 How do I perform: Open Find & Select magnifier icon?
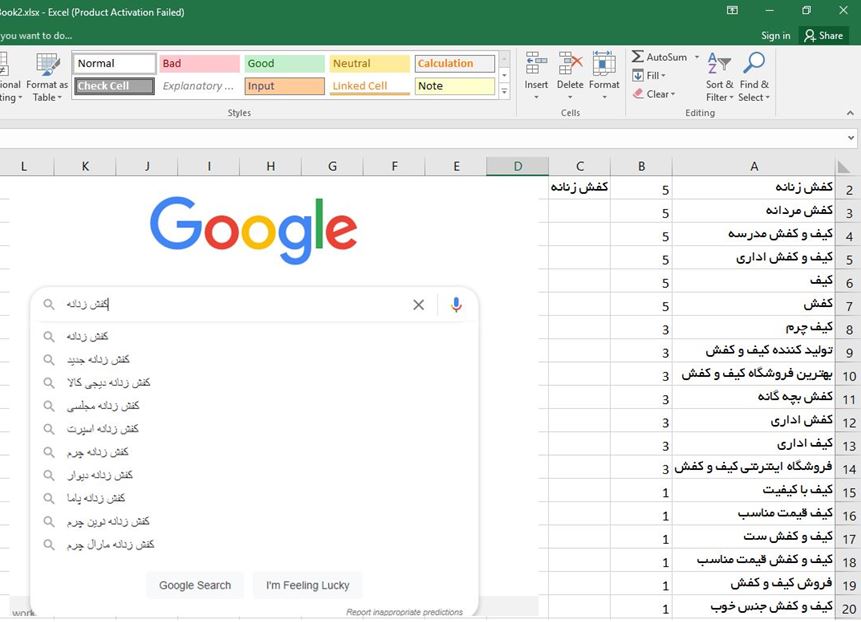tap(754, 63)
